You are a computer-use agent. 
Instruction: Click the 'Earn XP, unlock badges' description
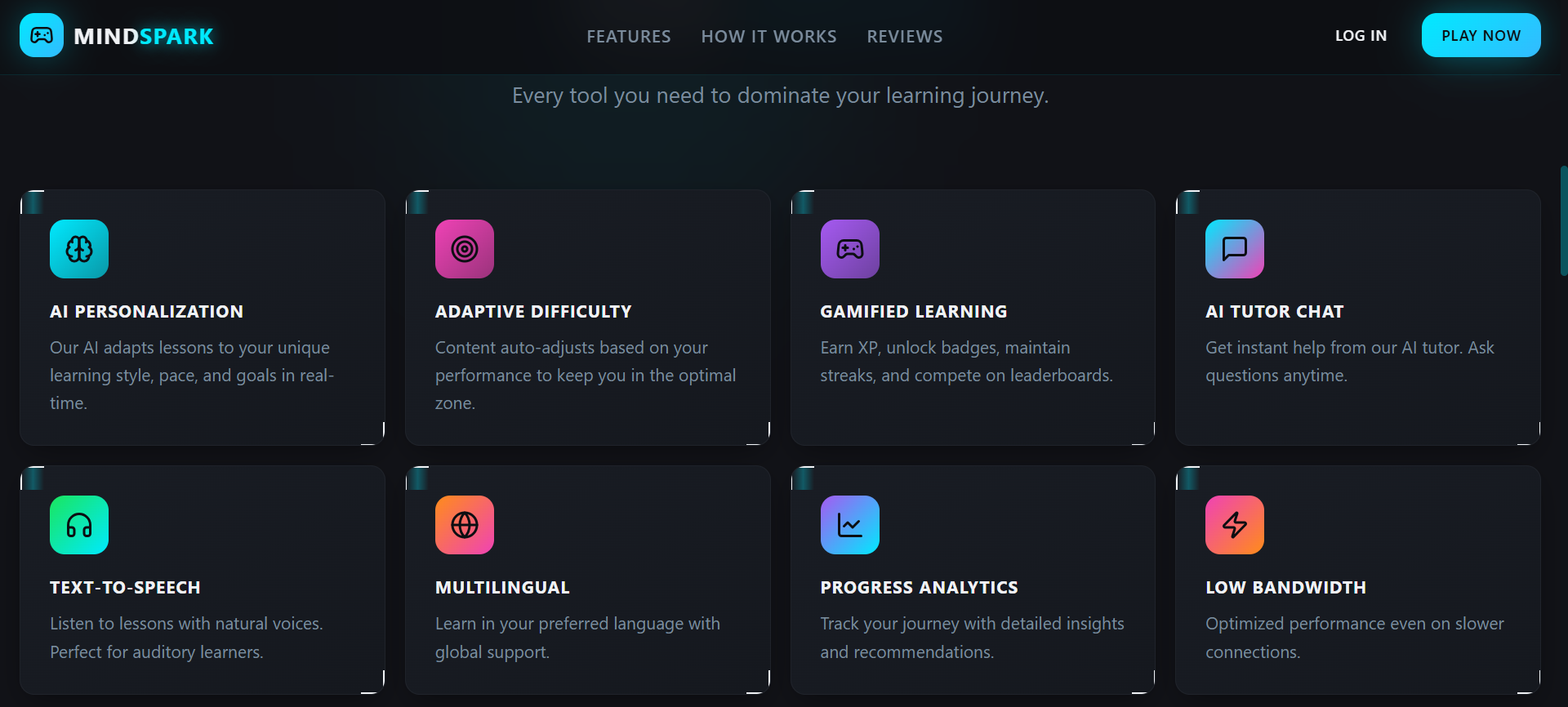[967, 361]
